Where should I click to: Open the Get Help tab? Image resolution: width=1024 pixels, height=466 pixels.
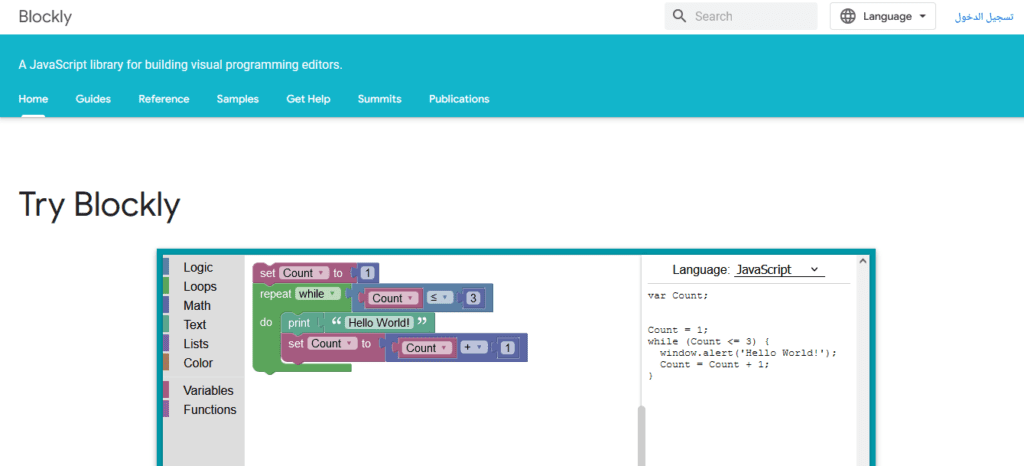308,99
